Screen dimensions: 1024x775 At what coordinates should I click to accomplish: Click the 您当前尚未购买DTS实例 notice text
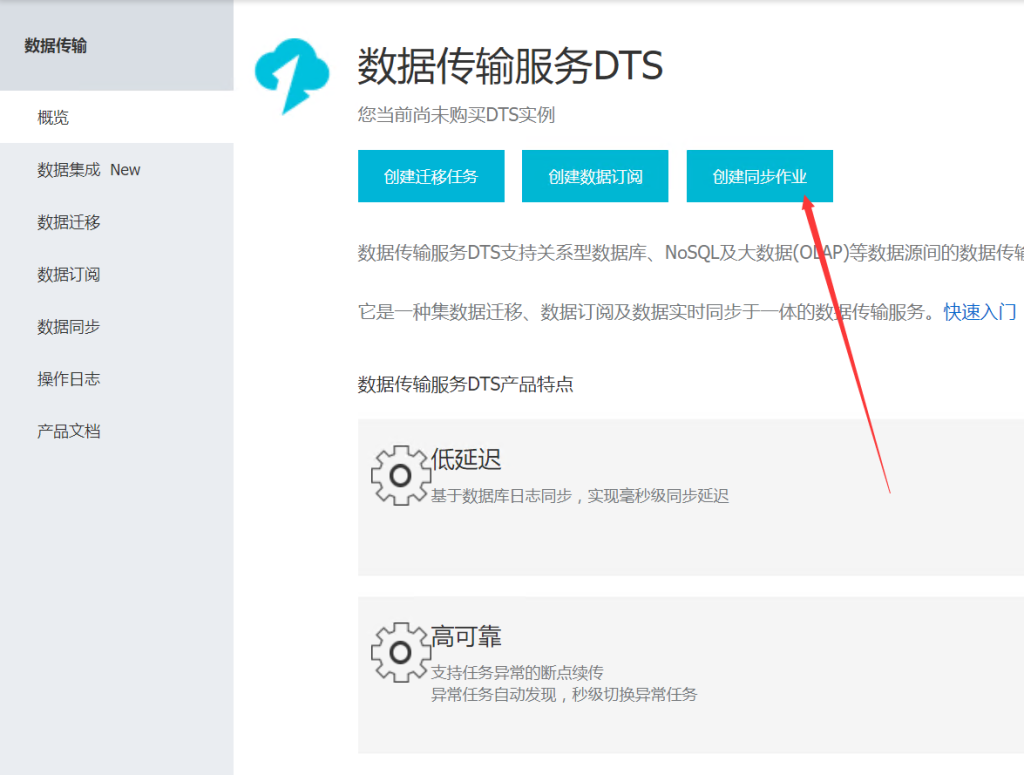(456, 115)
